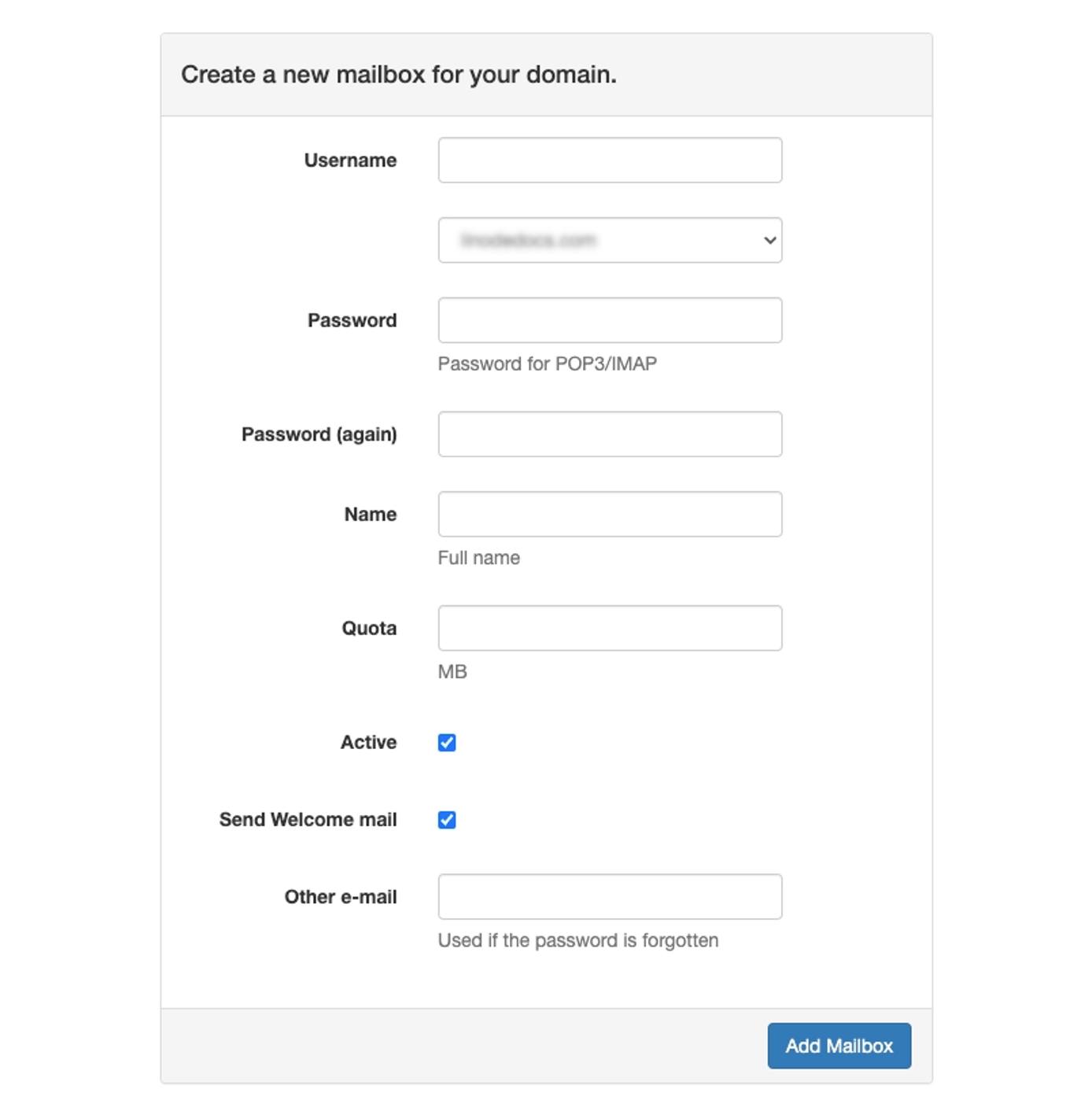The image size is (1092, 1111).
Task: Click the Quota label
Action: point(369,628)
